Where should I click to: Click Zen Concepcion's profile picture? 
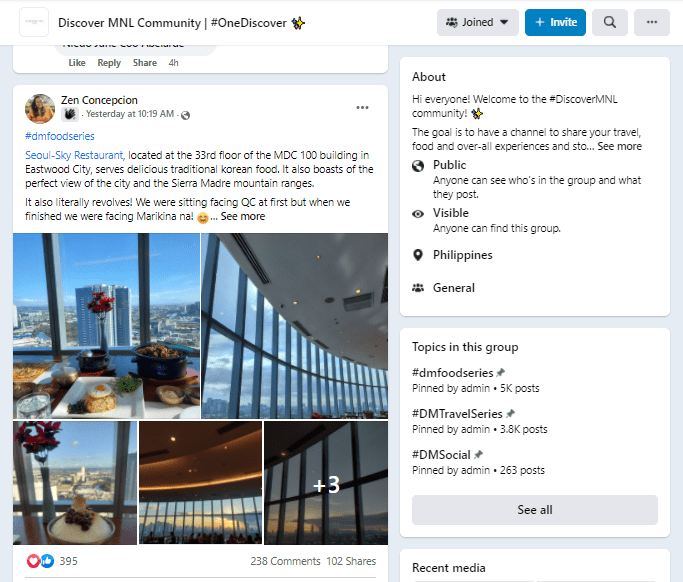click(40, 109)
